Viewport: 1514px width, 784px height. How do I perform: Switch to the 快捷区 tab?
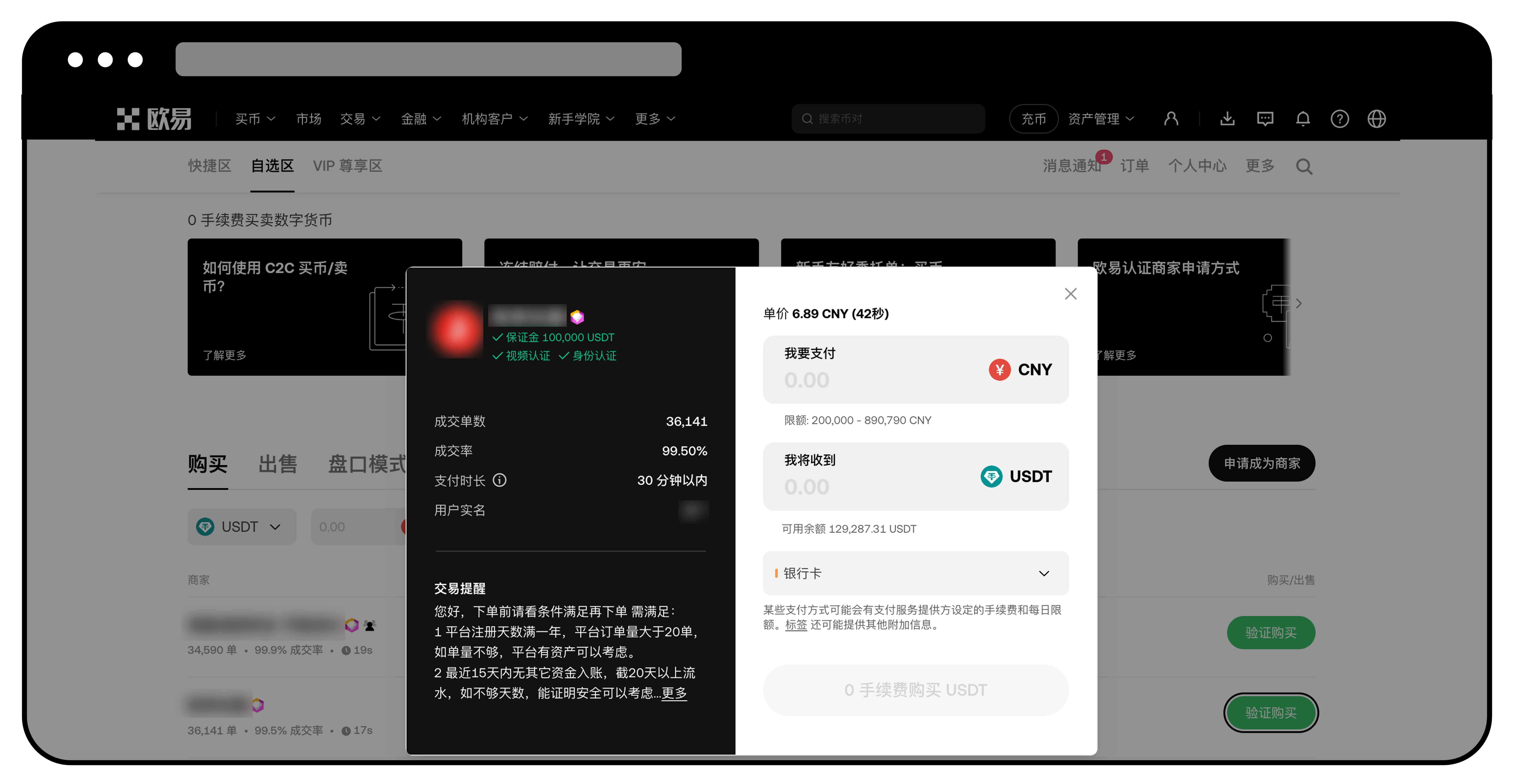pyautogui.click(x=209, y=166)
